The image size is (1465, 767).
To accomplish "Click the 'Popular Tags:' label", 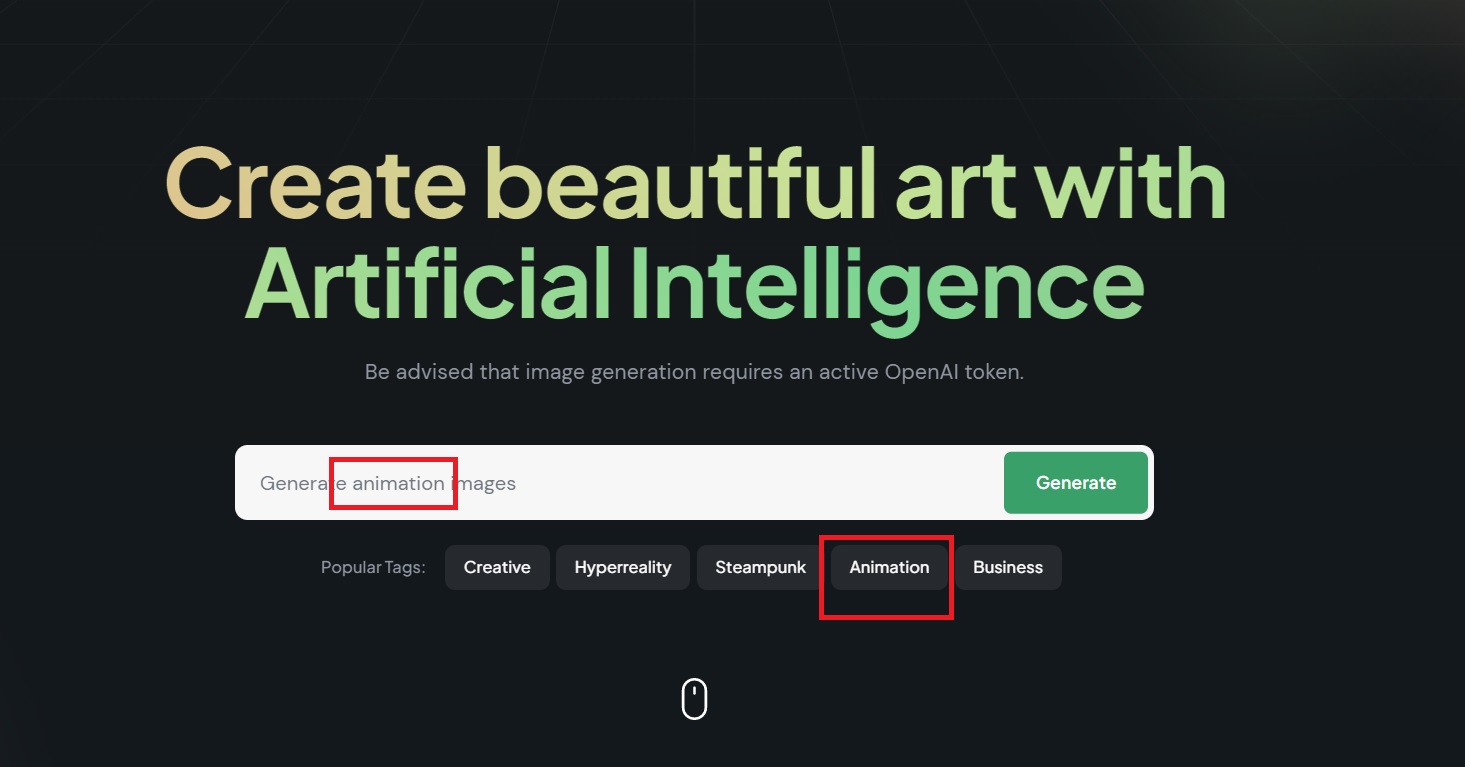I will click(x=373, y=567).
